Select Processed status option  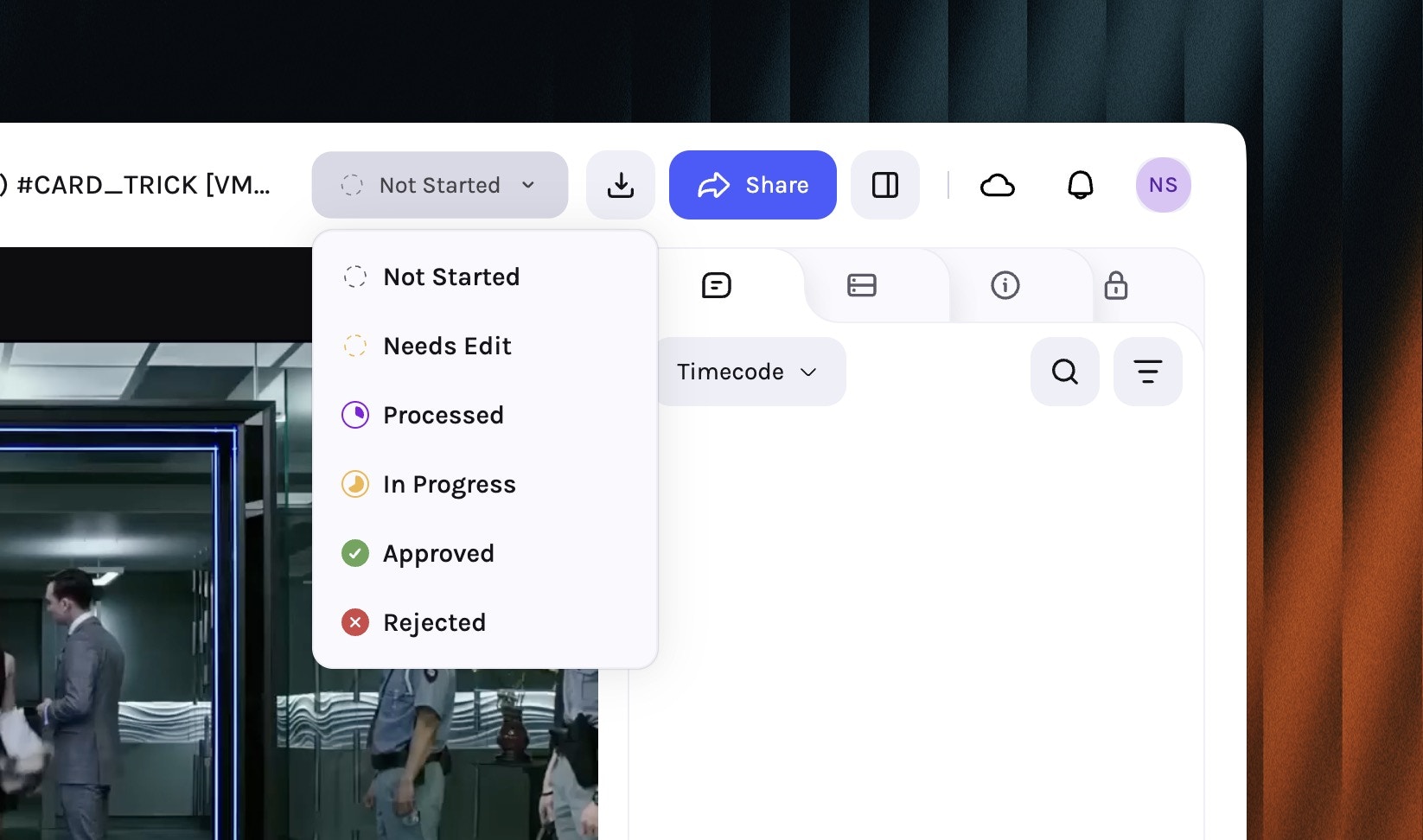484,415
